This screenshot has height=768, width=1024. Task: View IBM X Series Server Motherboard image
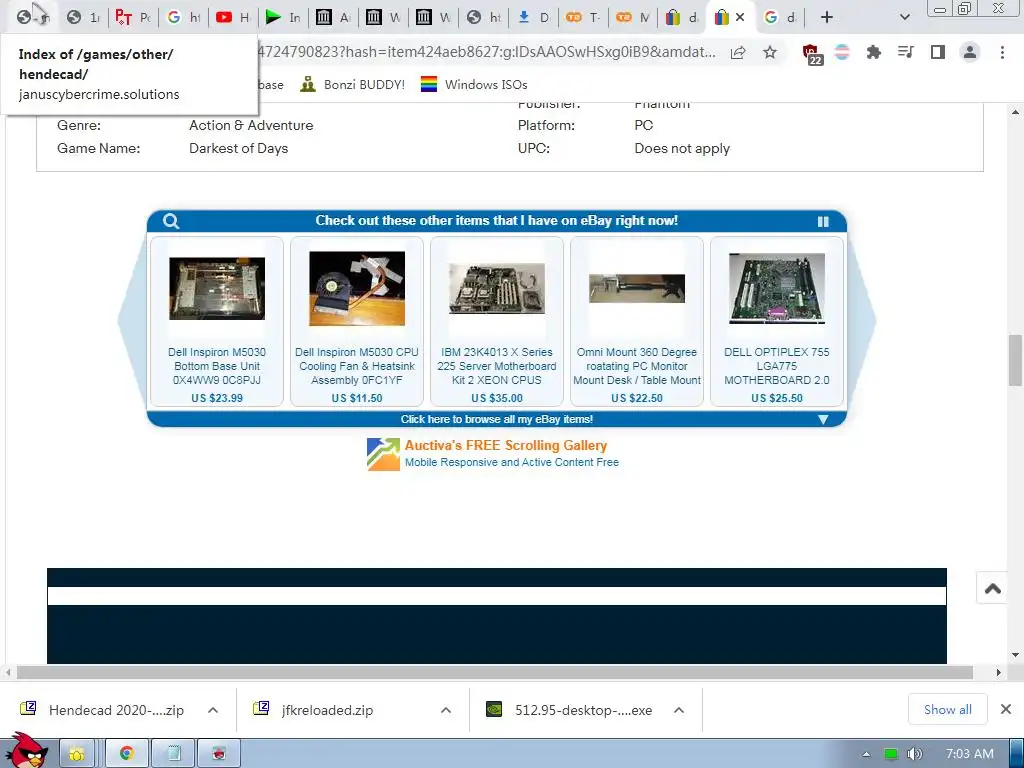[x=496, y=288]
